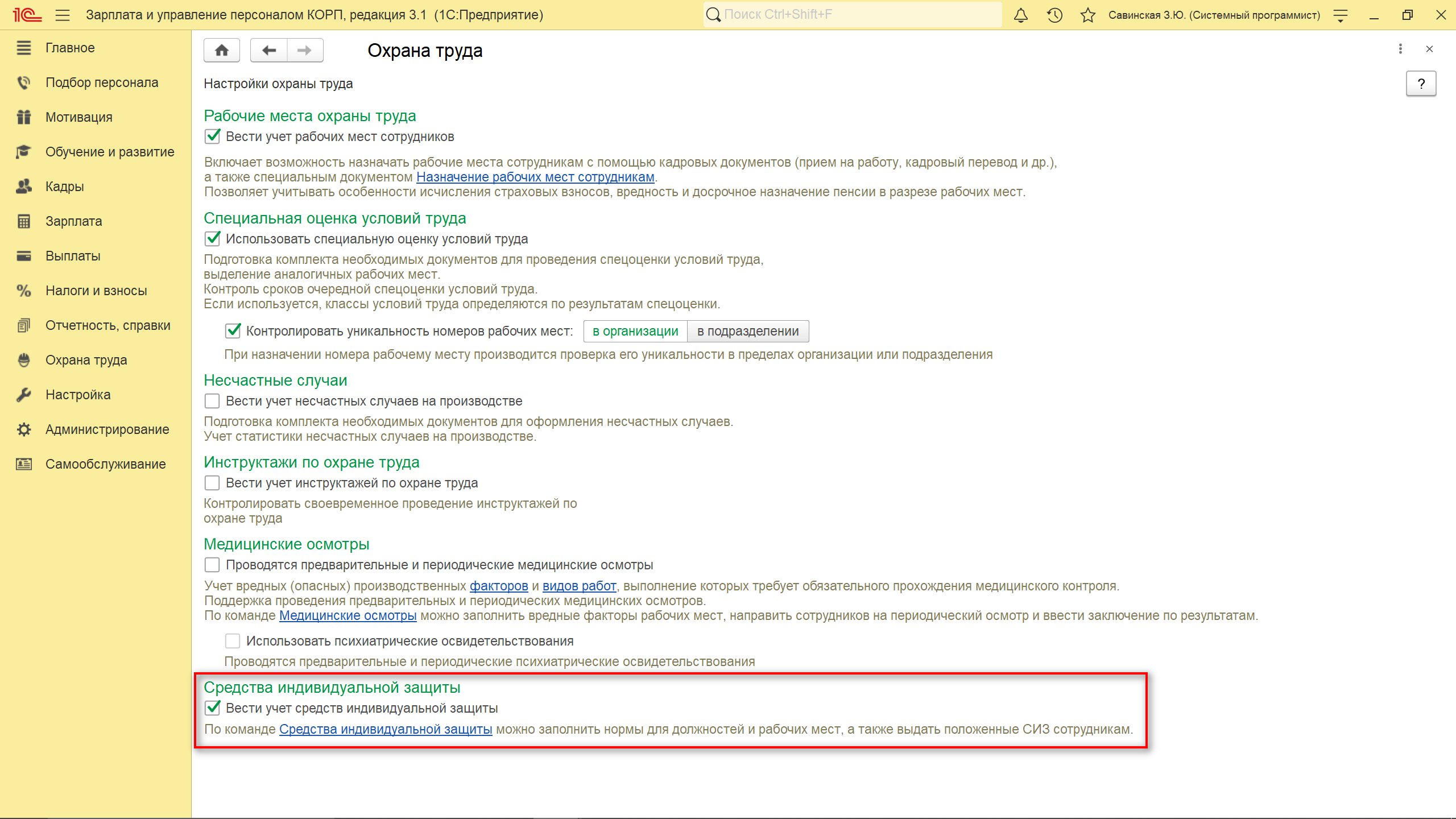Enable accident tracking at work checkbox
Image resolution: width=1456 pixels, height=819 pixels.
click(212, 401)
